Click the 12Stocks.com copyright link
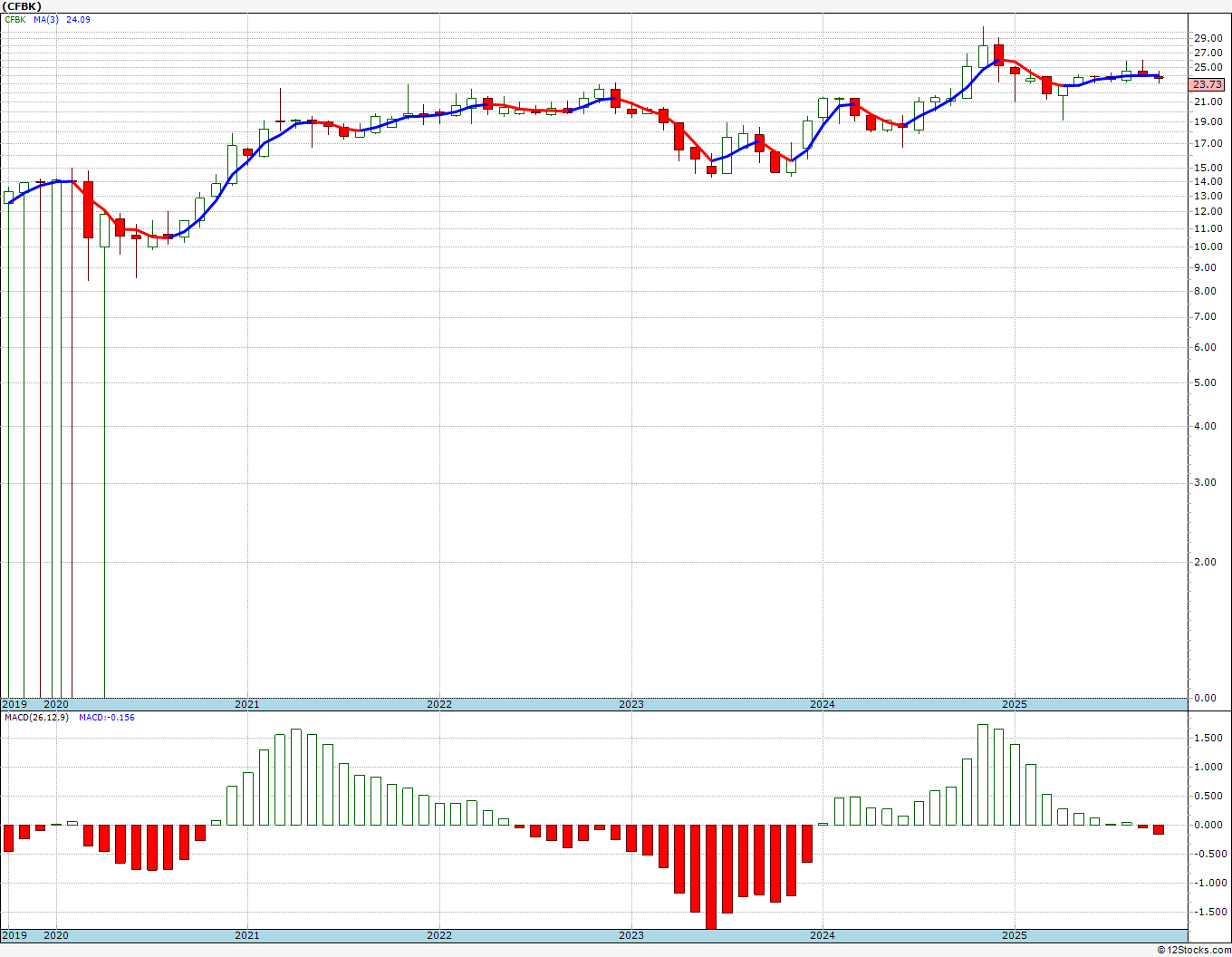 pos(1194,950)
